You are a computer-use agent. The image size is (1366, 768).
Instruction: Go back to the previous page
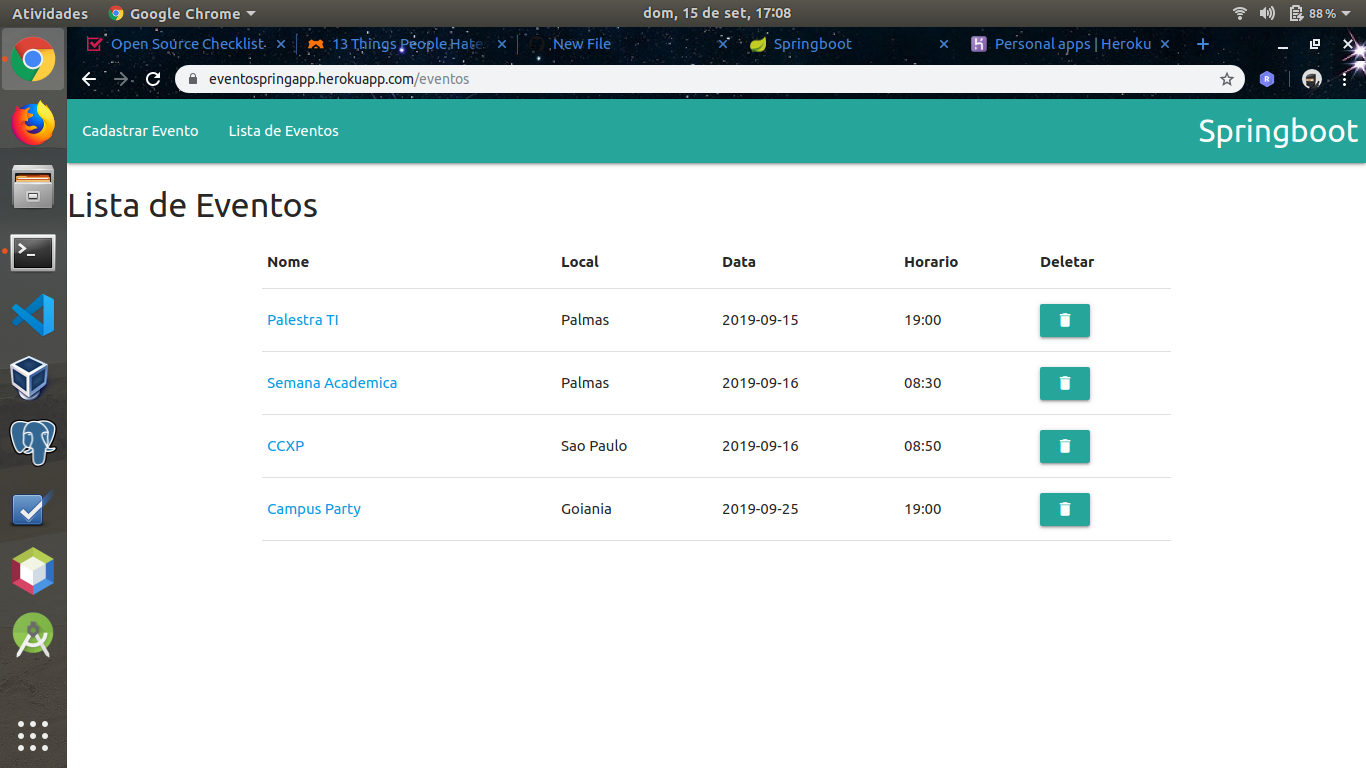[89, 79]
